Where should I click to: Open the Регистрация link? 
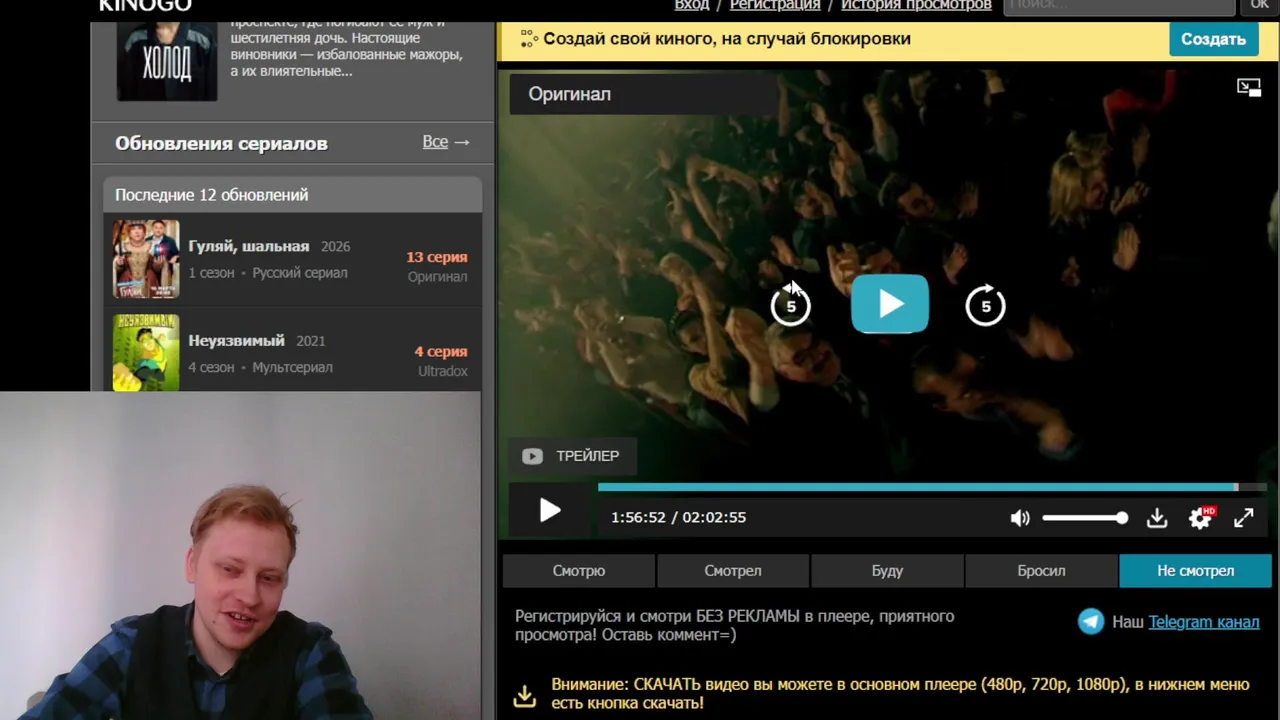775,5
